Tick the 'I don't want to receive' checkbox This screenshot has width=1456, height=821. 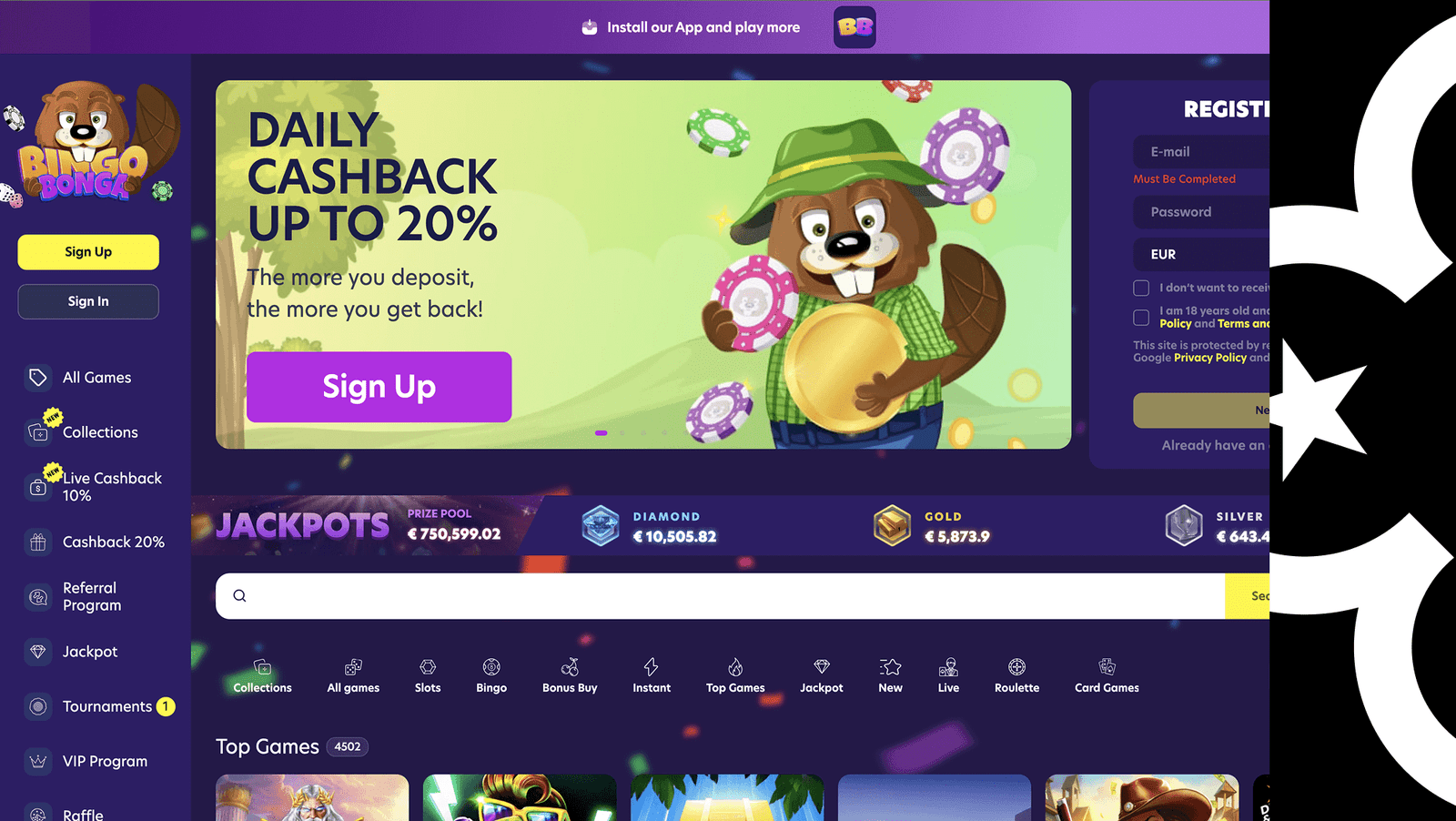1141,288
